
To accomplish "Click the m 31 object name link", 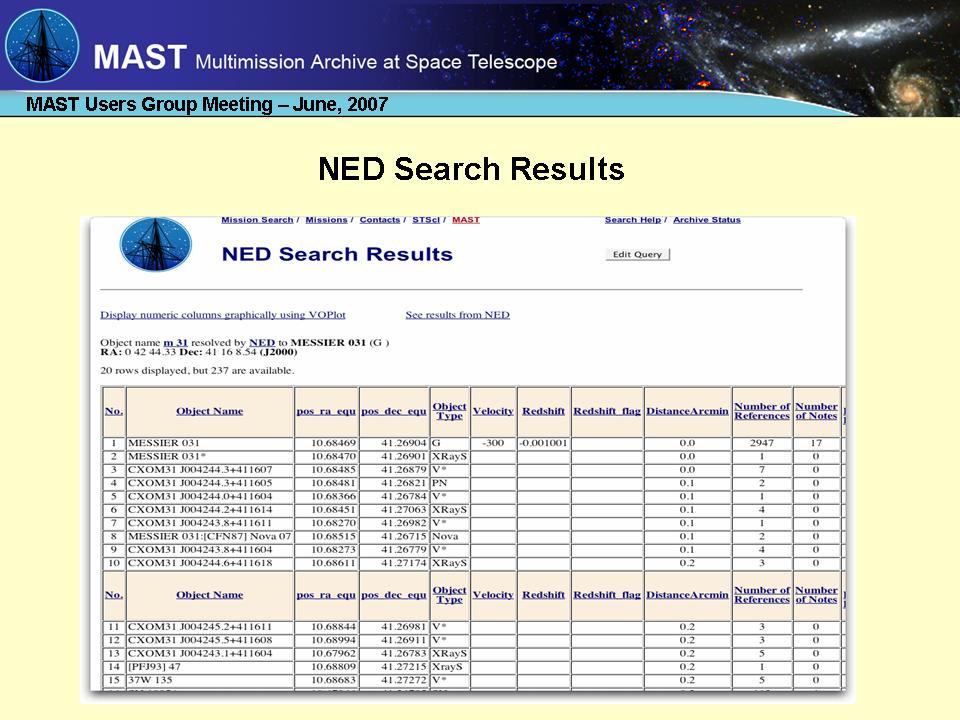I will coord(176,343).
